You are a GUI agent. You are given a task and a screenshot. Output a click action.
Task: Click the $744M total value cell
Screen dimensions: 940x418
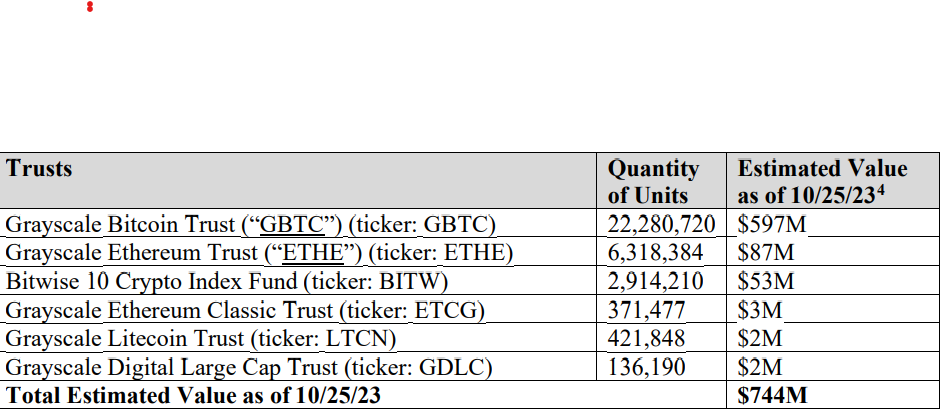pyautogui.click(x=771, y=396)
